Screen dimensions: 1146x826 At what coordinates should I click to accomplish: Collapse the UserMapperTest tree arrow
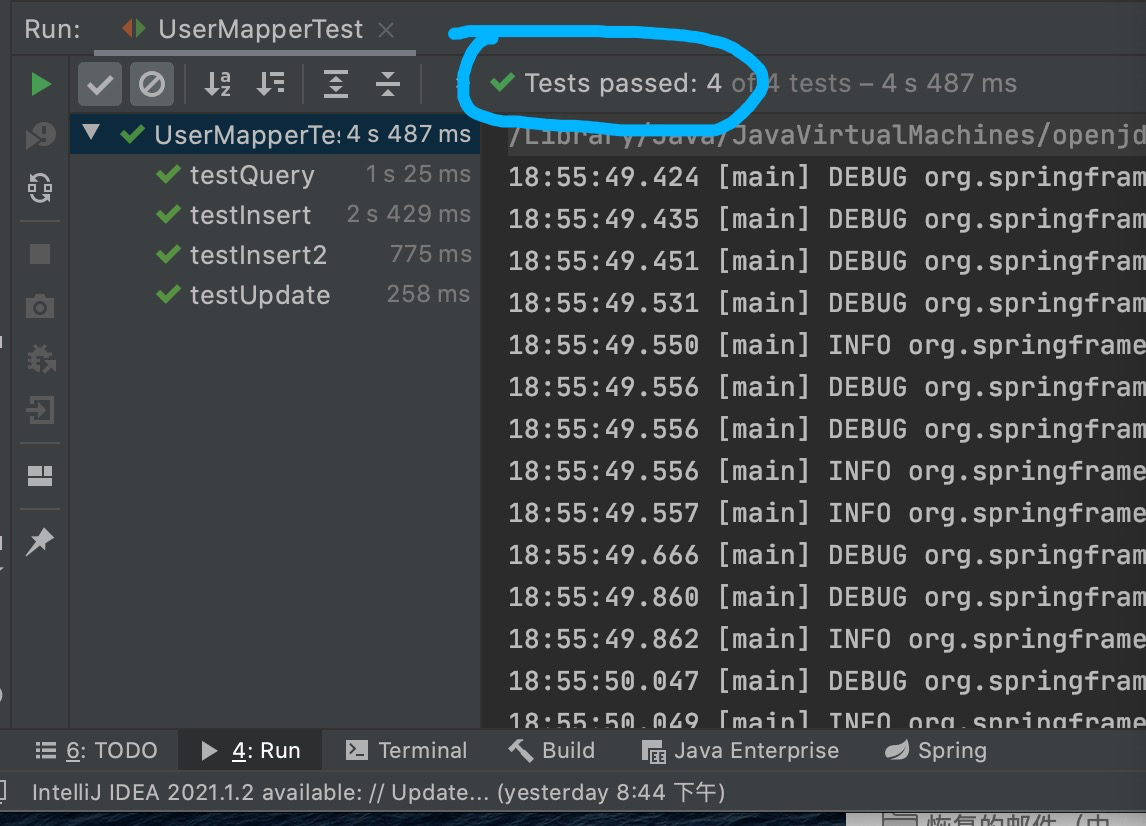click(92, 133)
